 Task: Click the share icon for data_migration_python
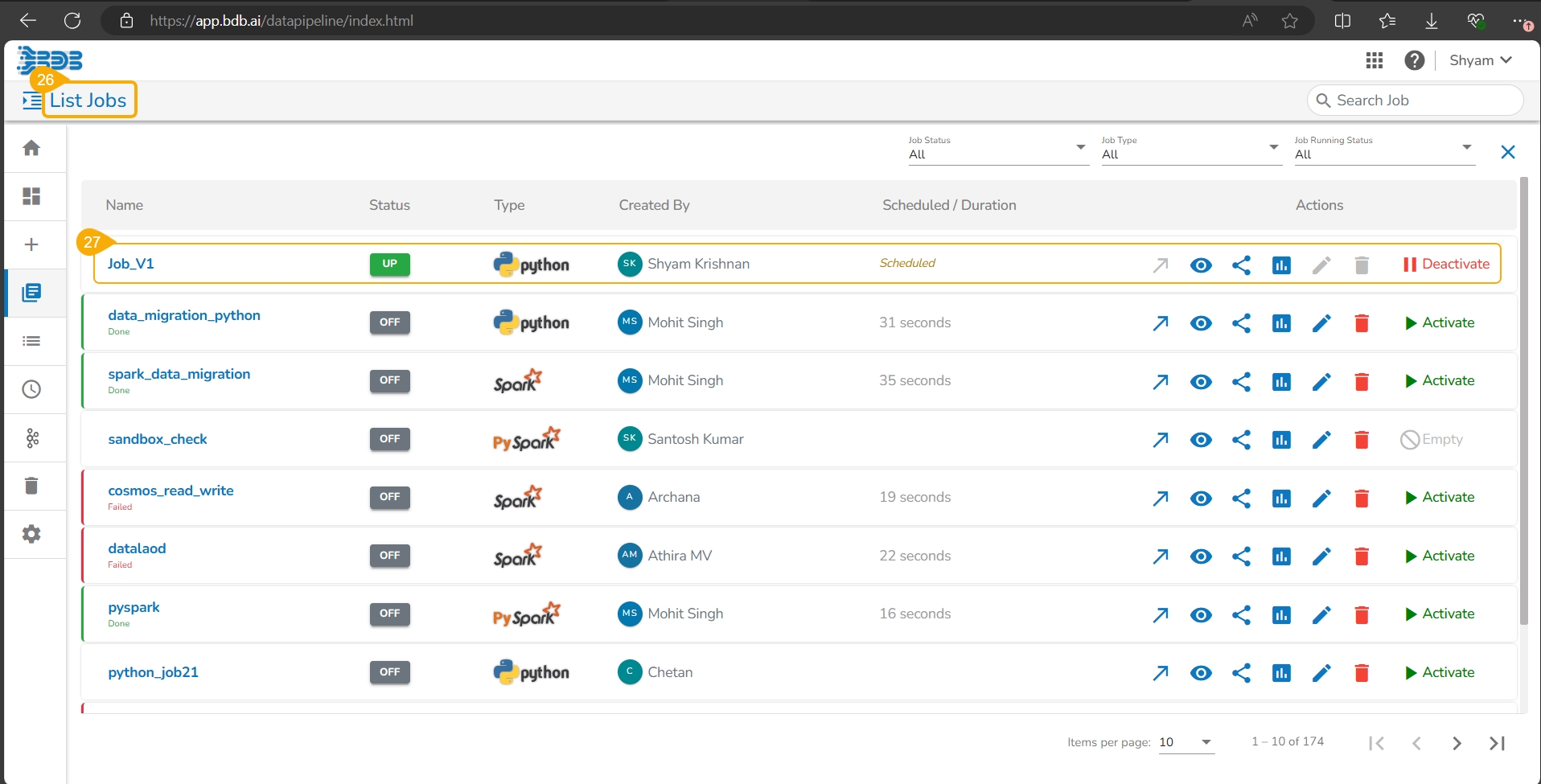1241,323
